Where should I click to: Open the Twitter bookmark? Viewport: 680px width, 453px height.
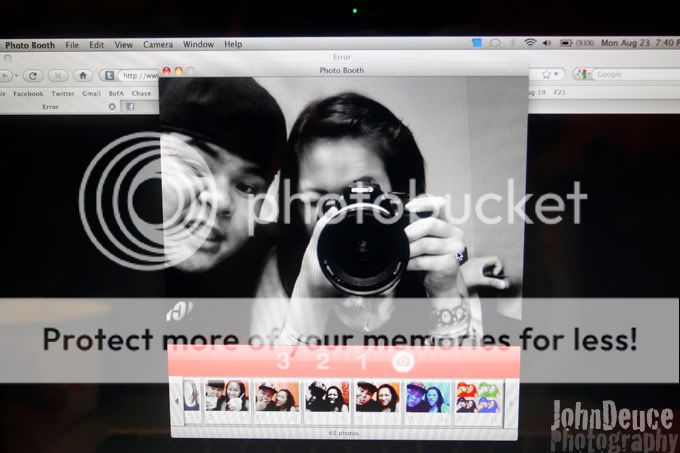coord(63,94)
